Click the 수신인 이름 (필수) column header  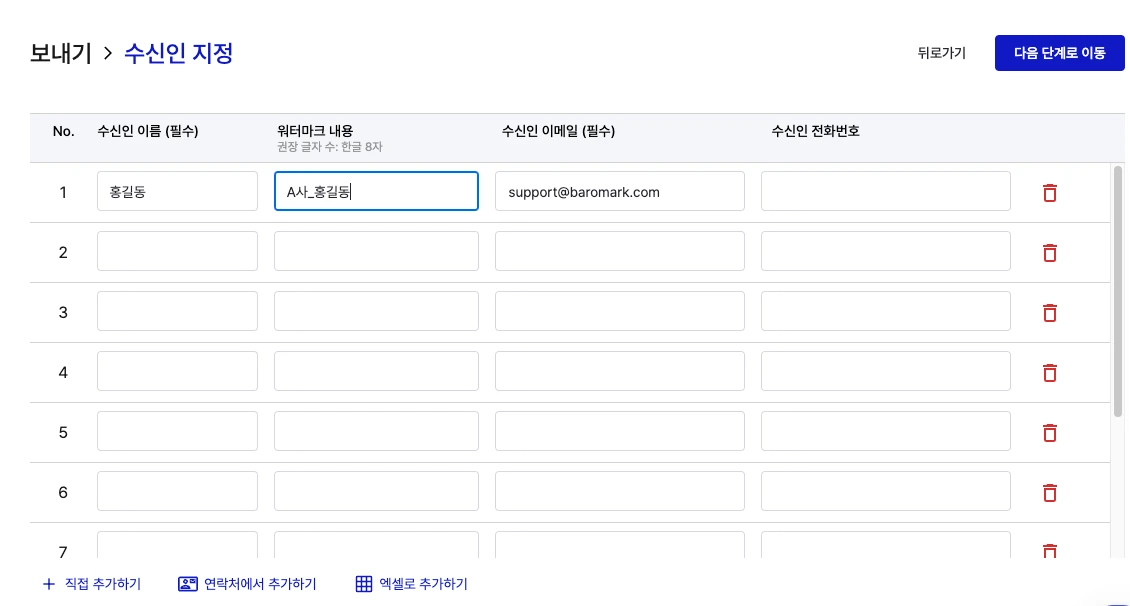coord(148,131)
